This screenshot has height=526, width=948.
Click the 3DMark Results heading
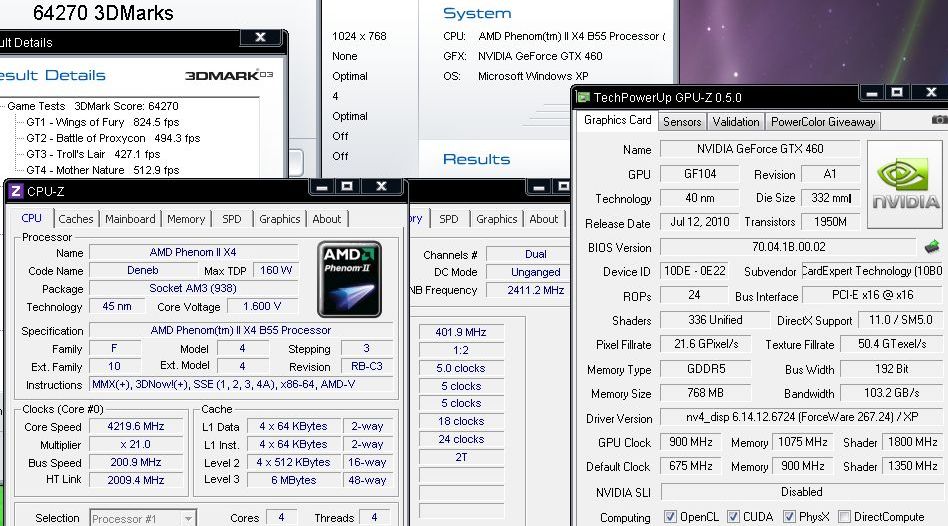476,159
